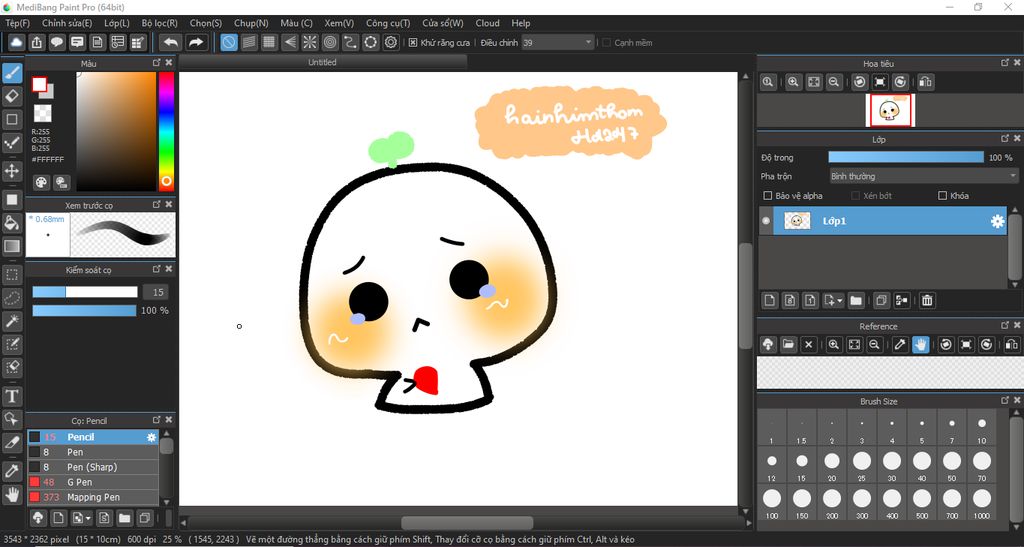Open the Cloud menu

487,23
